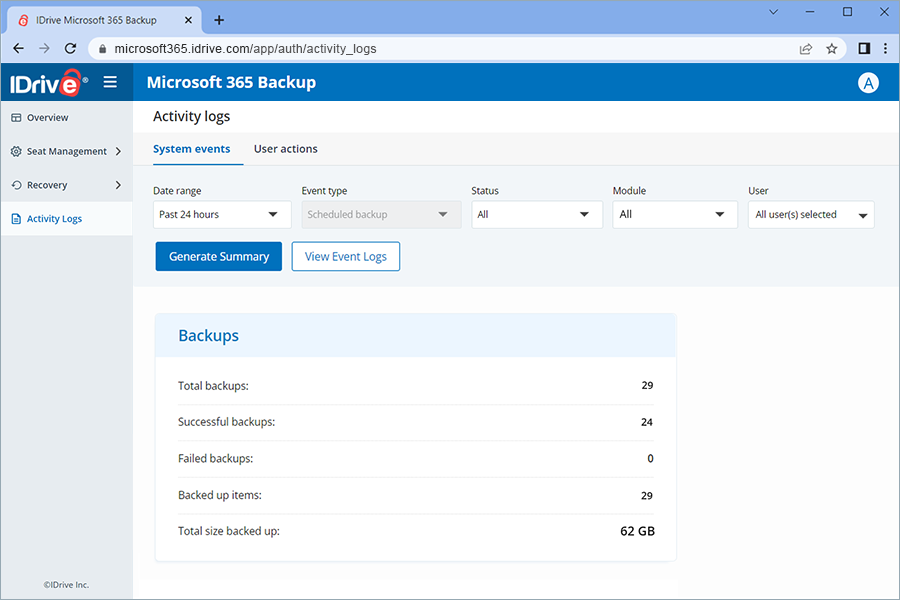
Task: Click the browser address bar URL
Action: [245, 49]
